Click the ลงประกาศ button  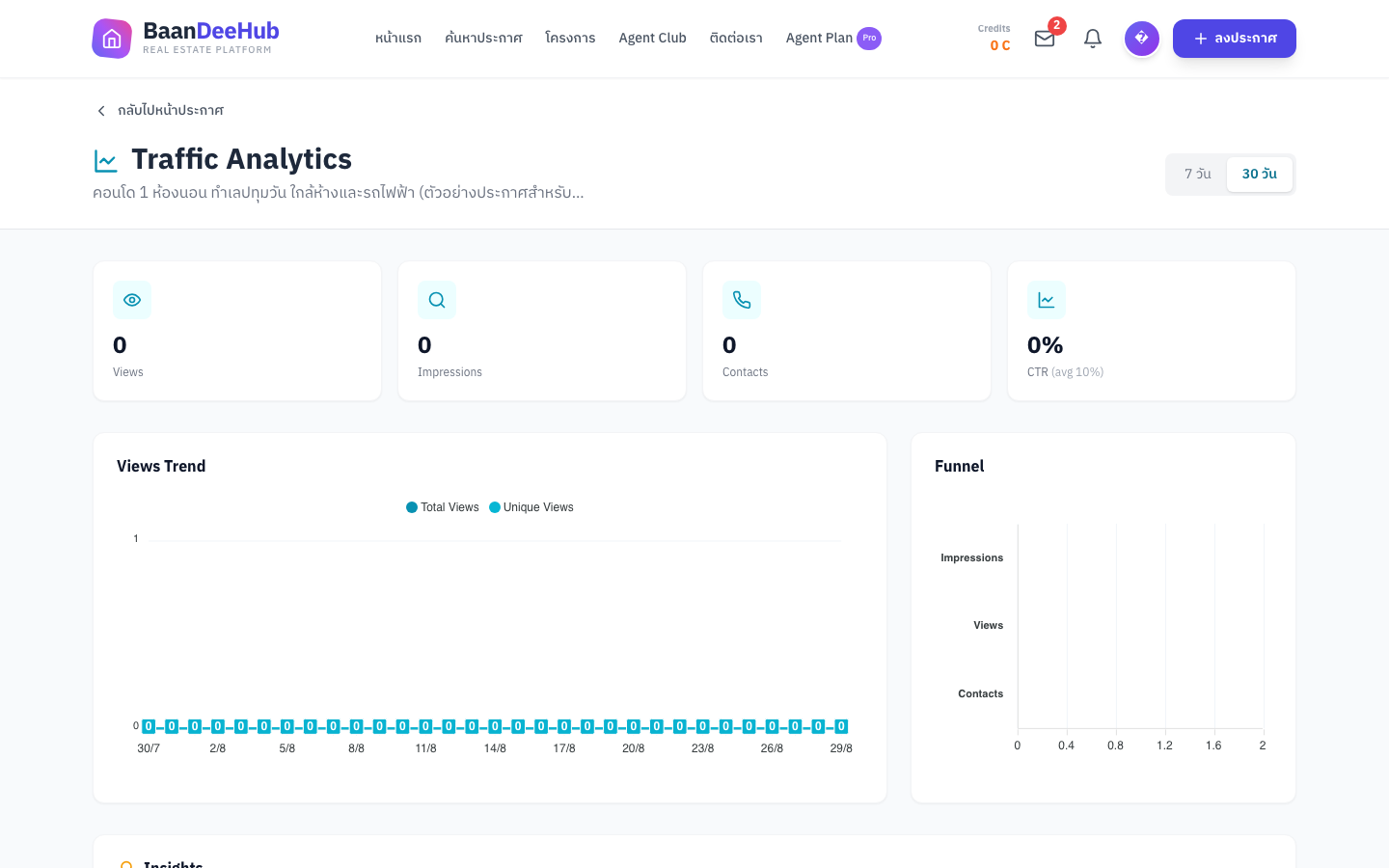click(x=1235, y=39)
